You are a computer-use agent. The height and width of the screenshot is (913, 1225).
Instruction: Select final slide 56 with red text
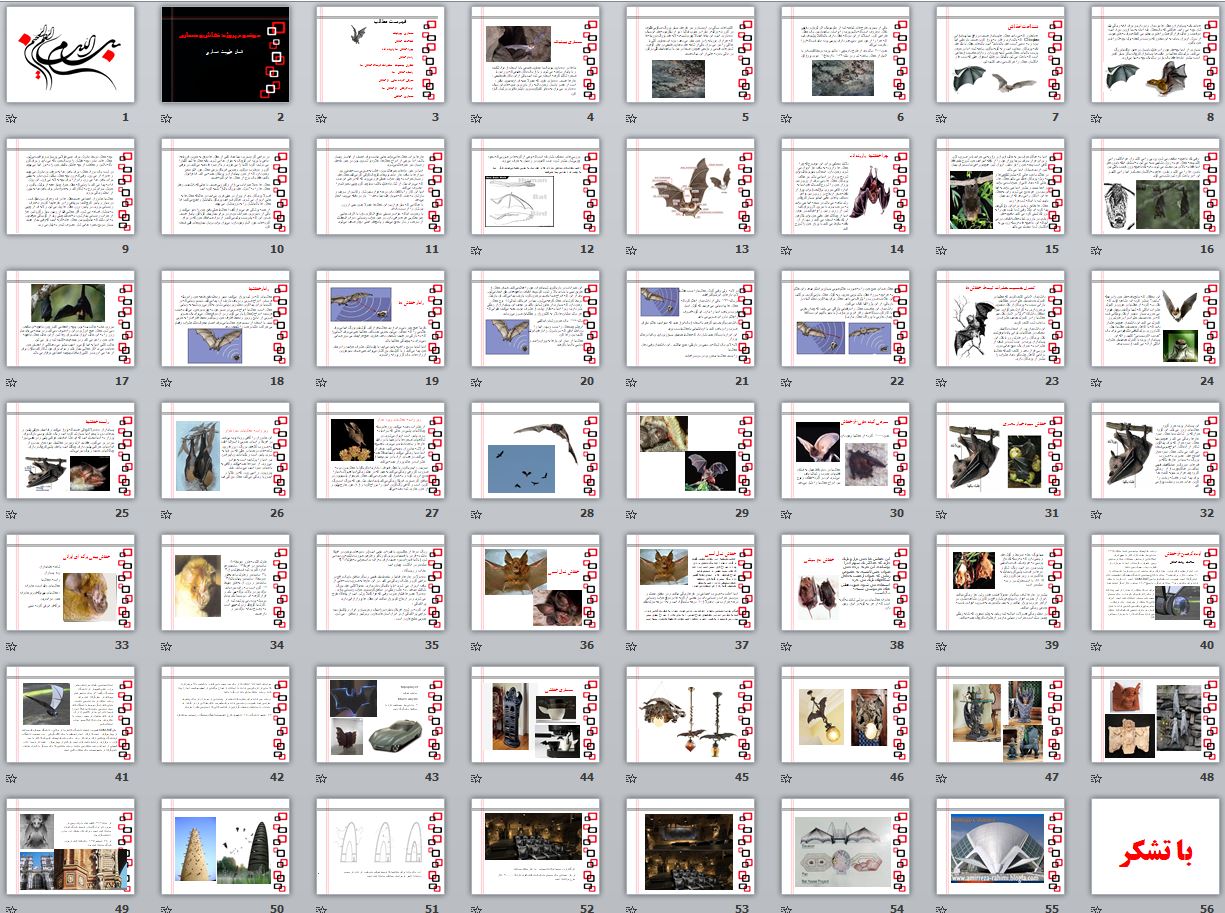pyautogui.click(x=1155, y=846)
